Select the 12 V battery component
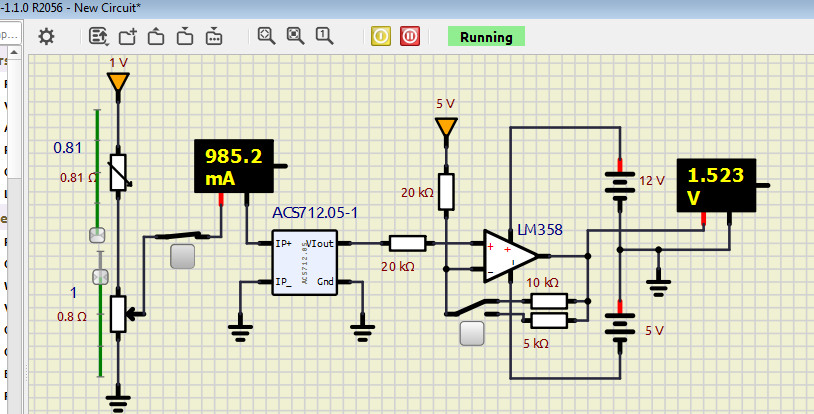This screenshot has width=814, height=414. pos(621,185)
